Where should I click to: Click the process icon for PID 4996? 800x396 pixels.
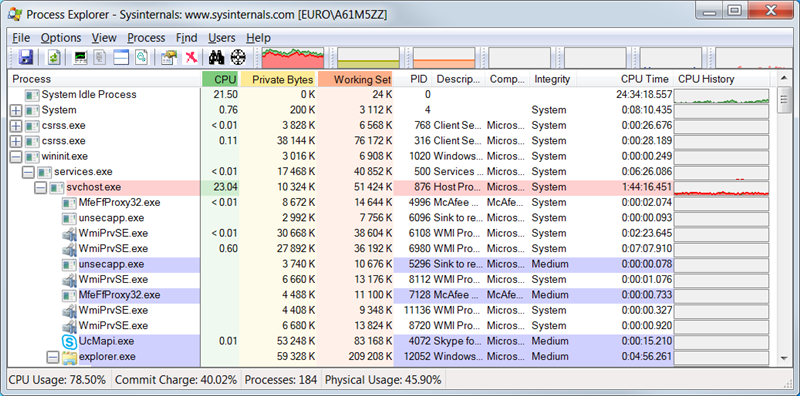coord(69,203)
